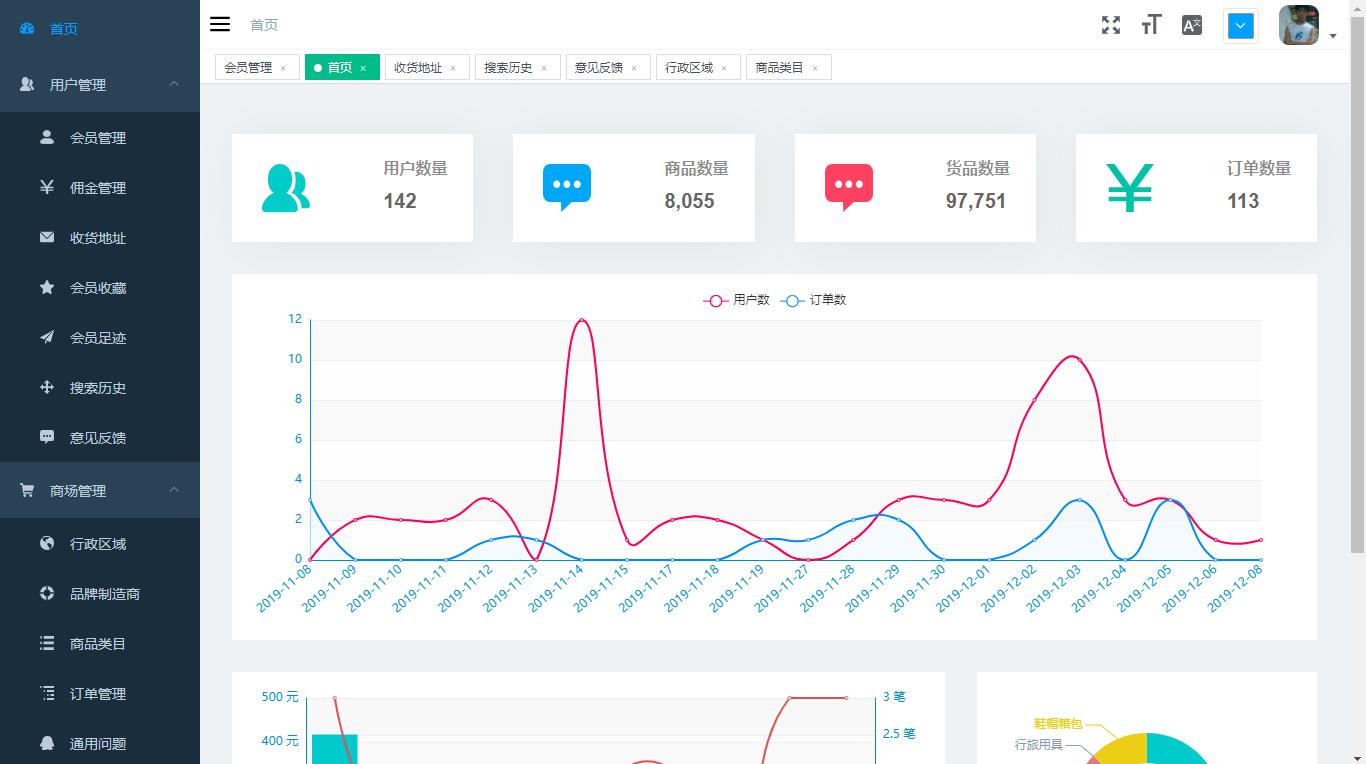Screen dimensions: 1366x764
Task: Hide the 用户数 series via chart legend
Action: pyautogui.click(x=737, y=300)
